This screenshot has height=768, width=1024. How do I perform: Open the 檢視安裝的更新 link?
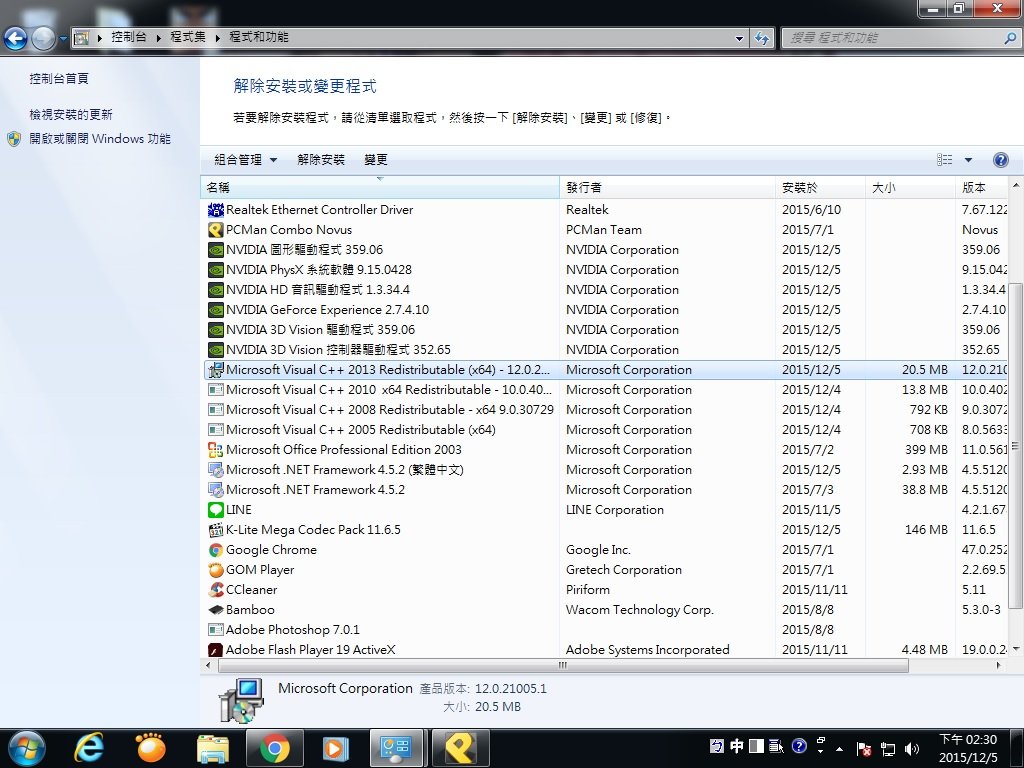click(71, 115)
